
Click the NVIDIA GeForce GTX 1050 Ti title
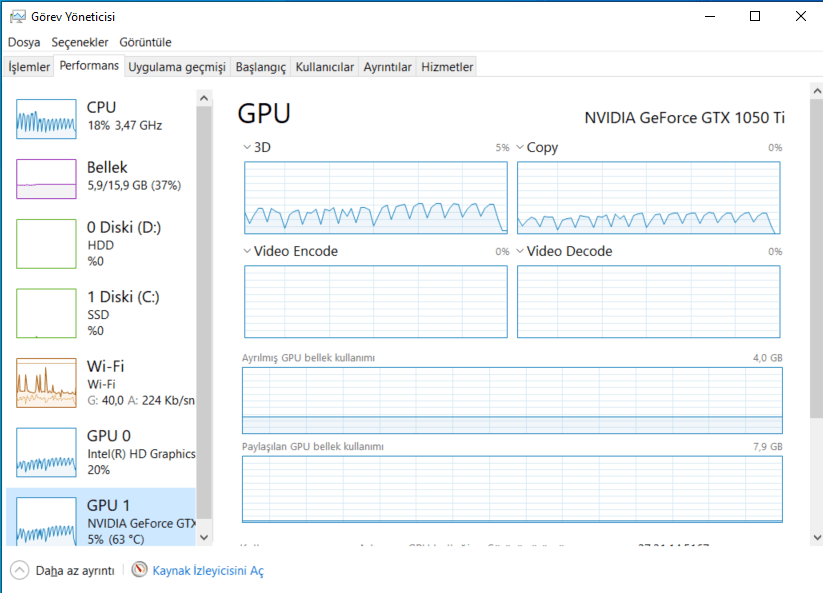(684, 118)
